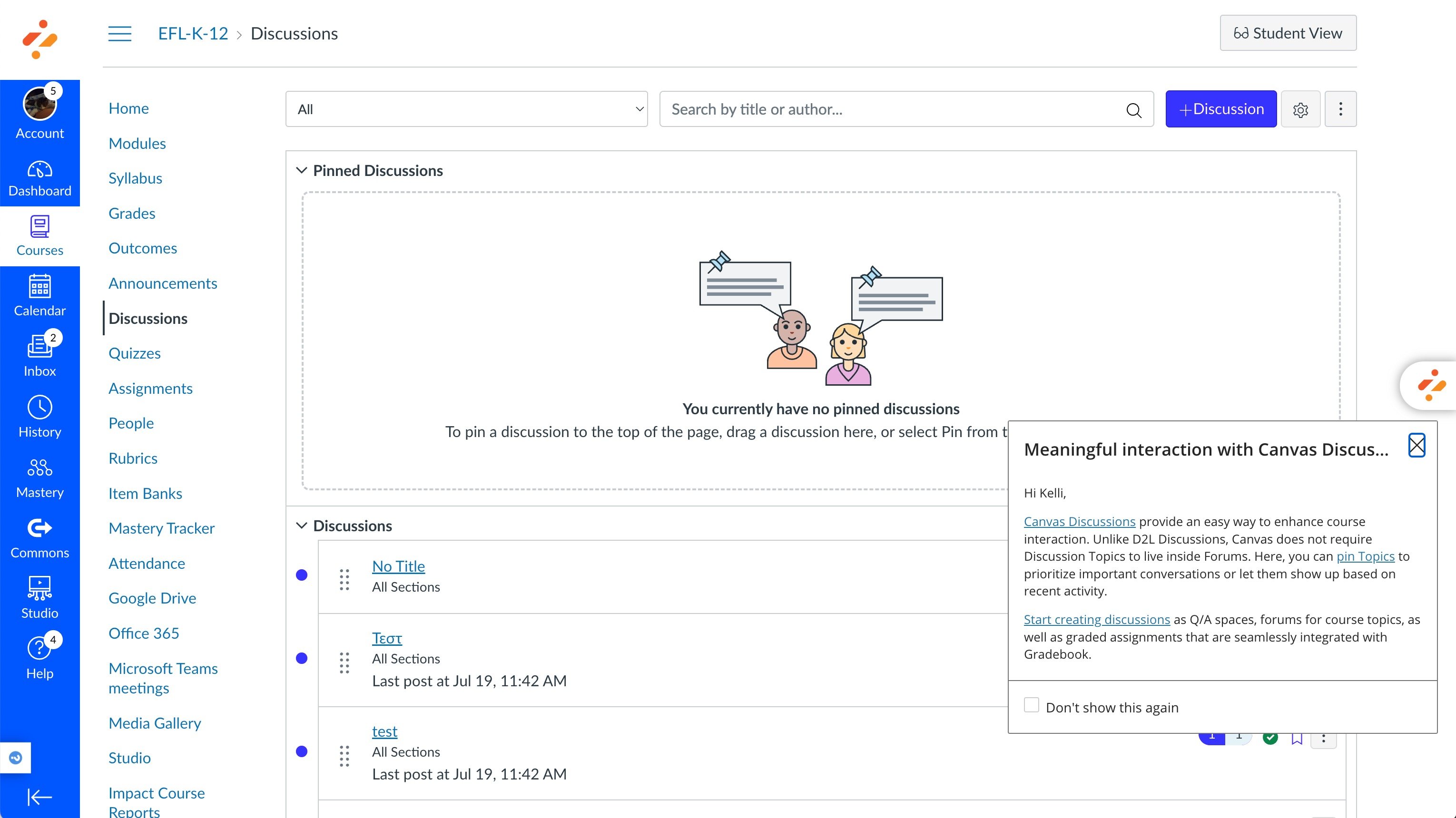Open Commons from the sidebar
The image size is (1456, 818).
39,536
